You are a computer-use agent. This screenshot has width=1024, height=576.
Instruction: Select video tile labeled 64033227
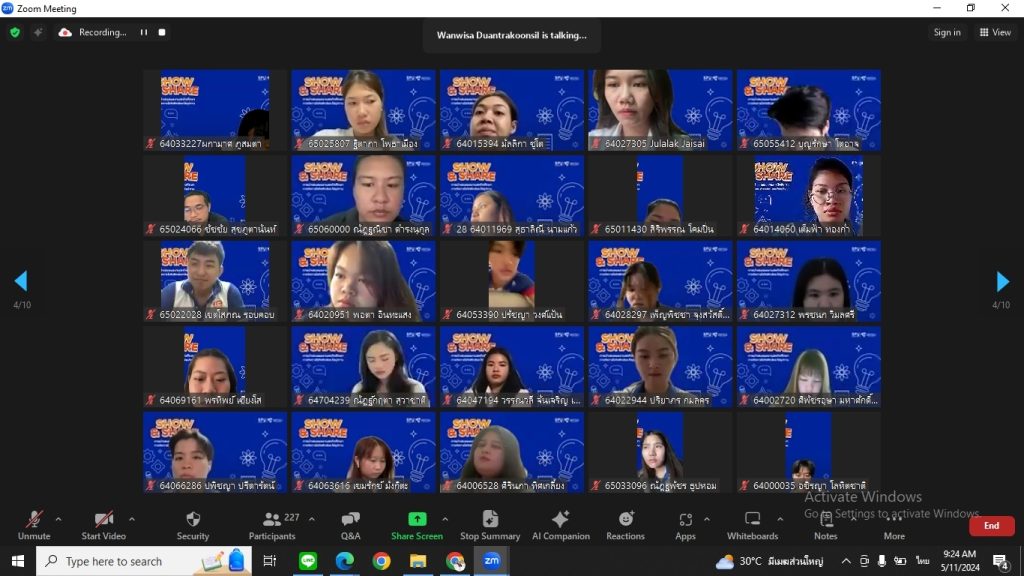pyautogui.click(x=215, y=110)
